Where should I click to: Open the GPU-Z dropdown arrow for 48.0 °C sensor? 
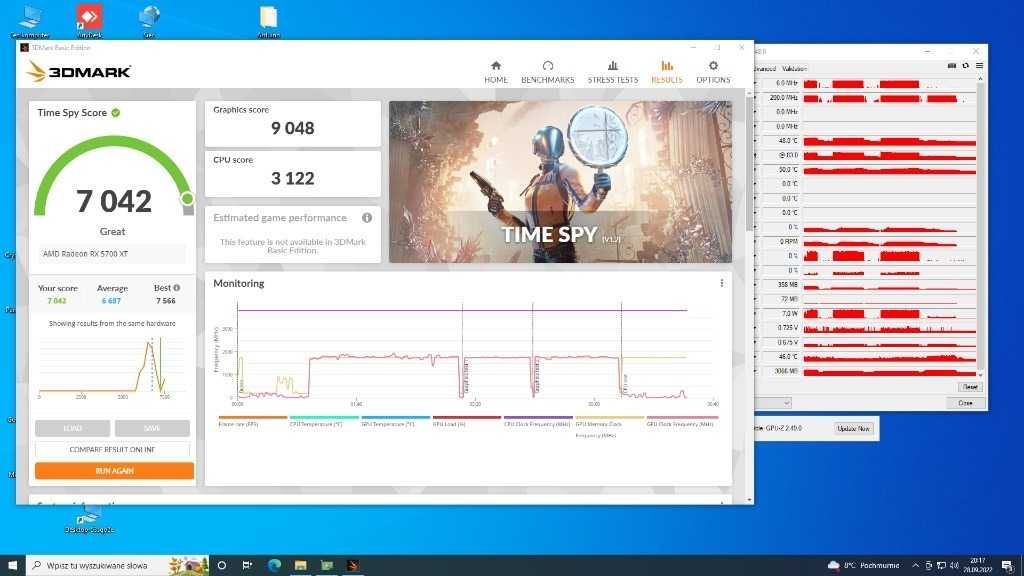coord(756,141)
